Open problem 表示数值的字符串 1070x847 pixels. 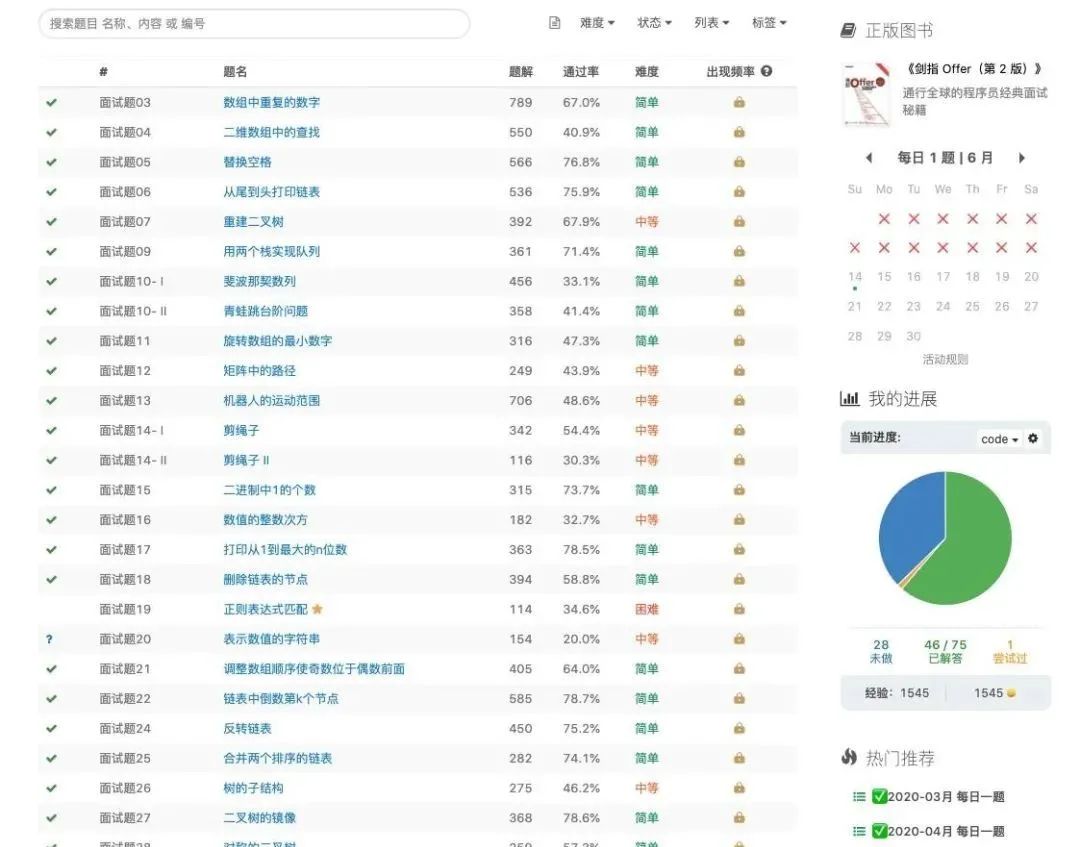click(x=272, y=639)
